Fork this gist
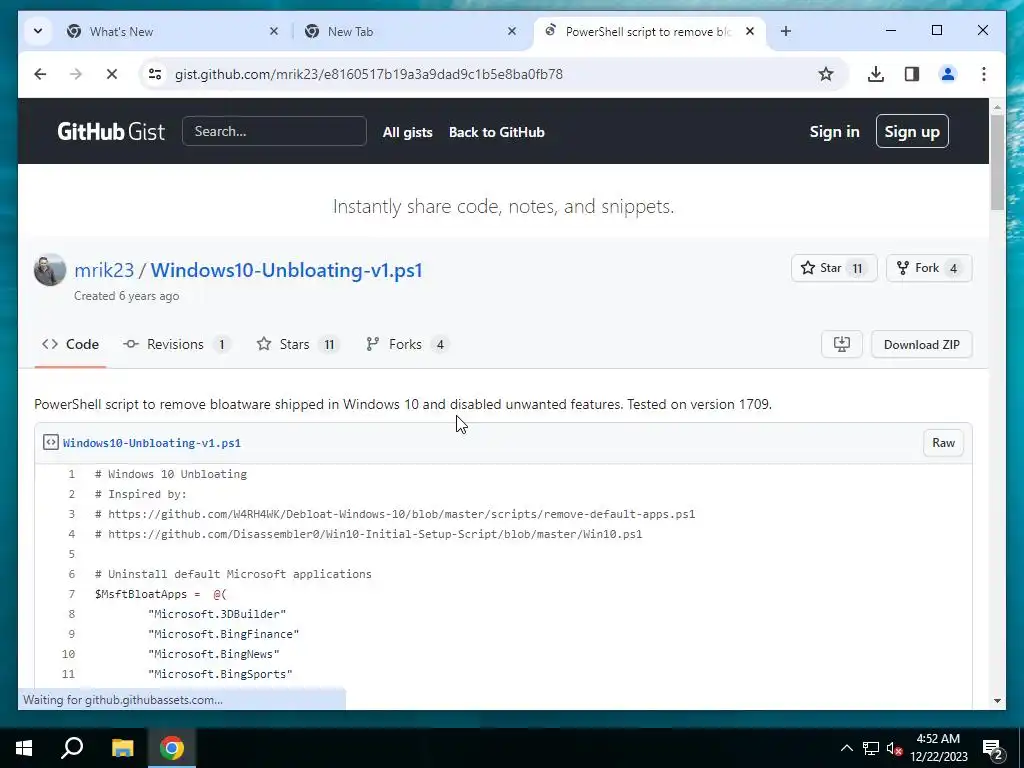 click(929, 268)
